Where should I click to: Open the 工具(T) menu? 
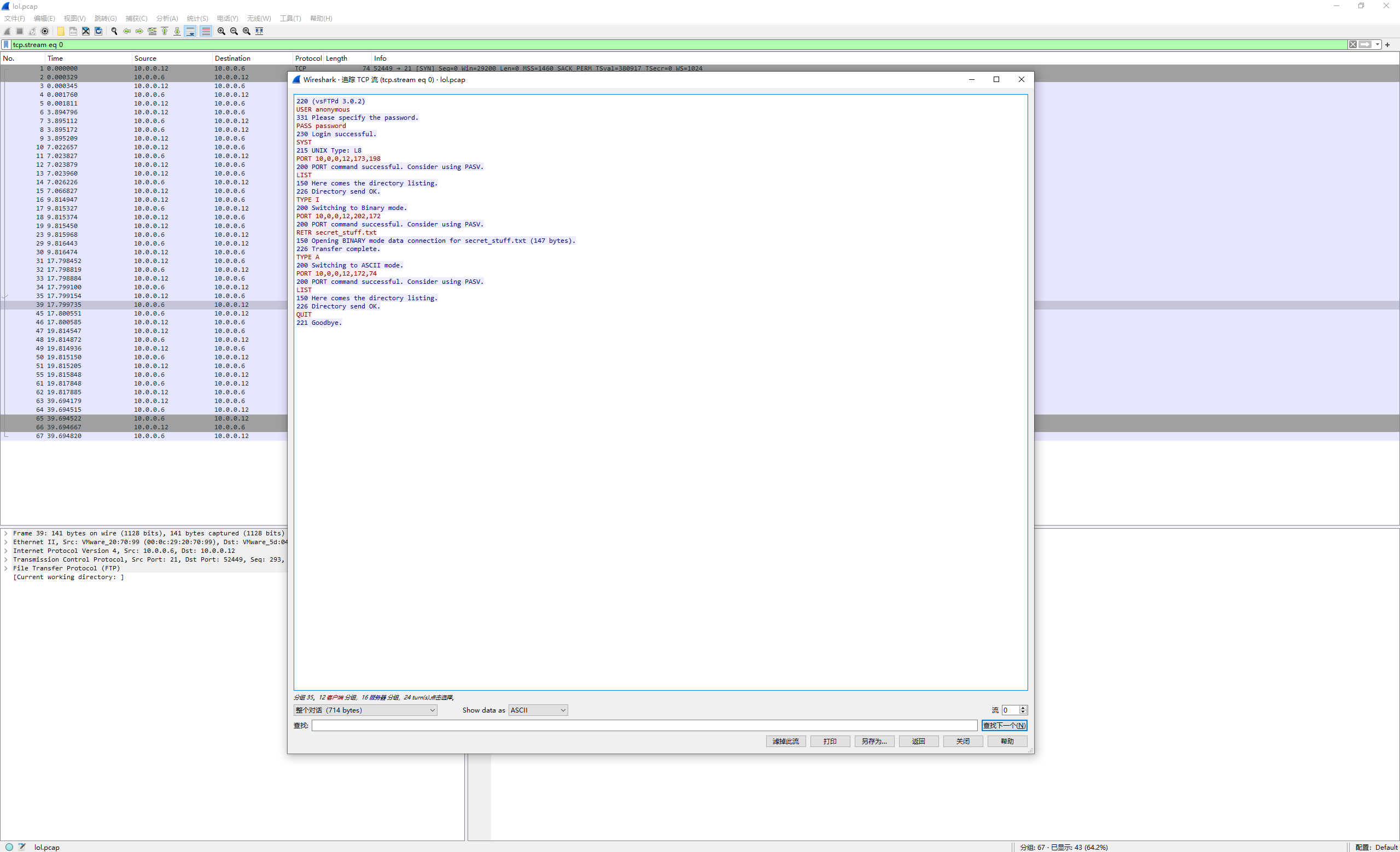[290, 18]
